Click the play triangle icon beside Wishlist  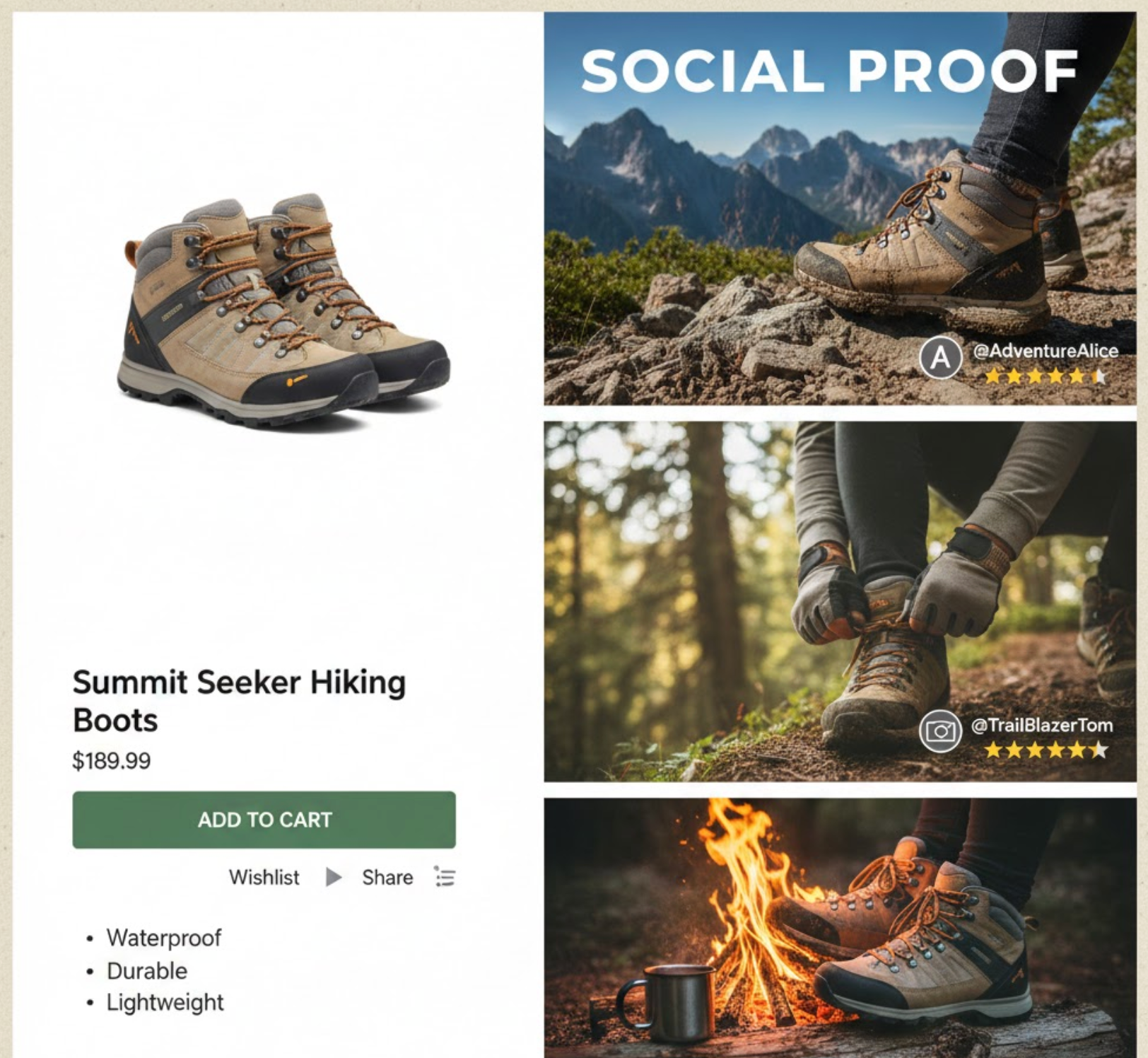click(x=333, y=878)
